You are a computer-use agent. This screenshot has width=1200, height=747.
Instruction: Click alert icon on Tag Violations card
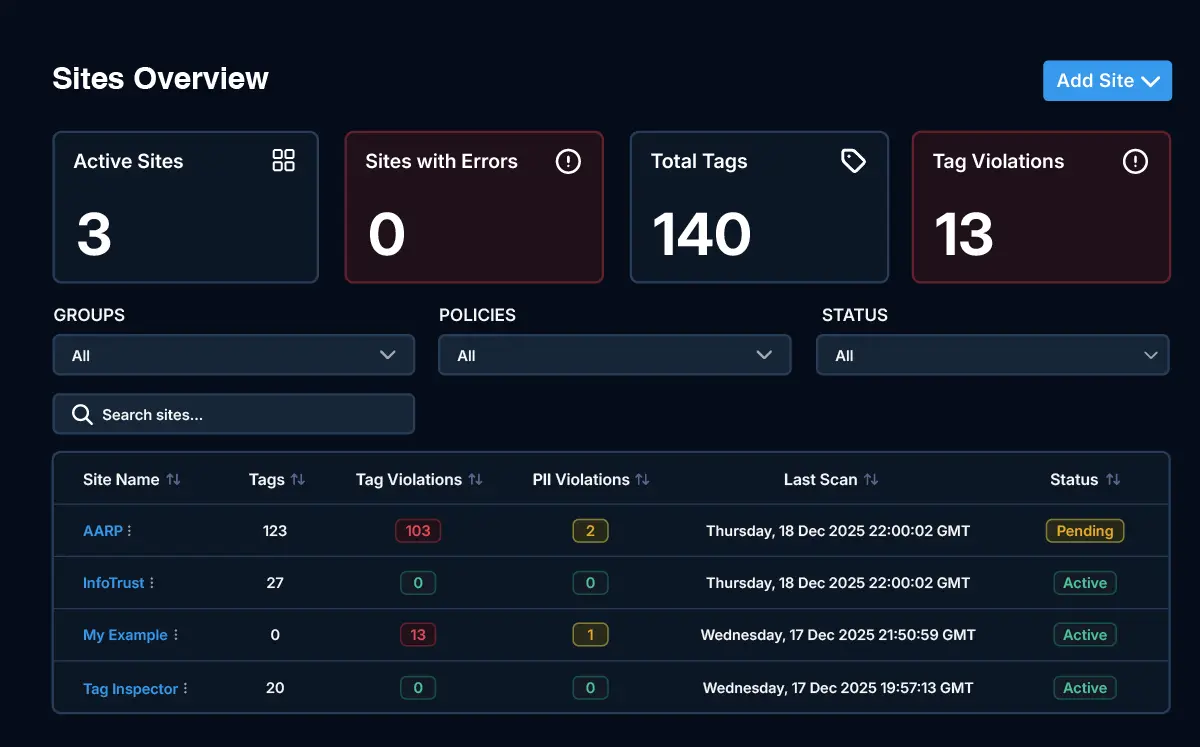click(1135, 161)
